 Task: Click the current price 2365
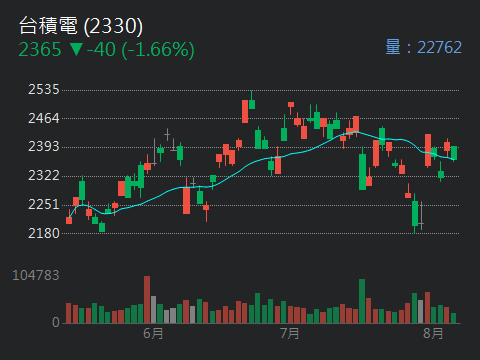coord(40,50)
